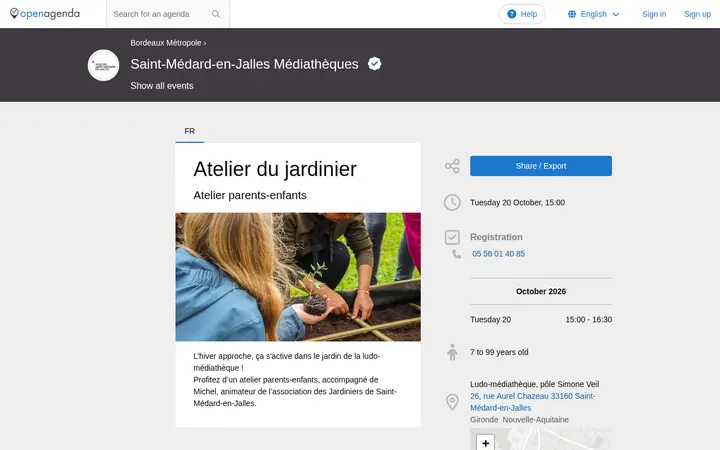This screenshot has width=720, height=450.
Task: Call the number 05 56 01 40 85
Action: point(498,254)
